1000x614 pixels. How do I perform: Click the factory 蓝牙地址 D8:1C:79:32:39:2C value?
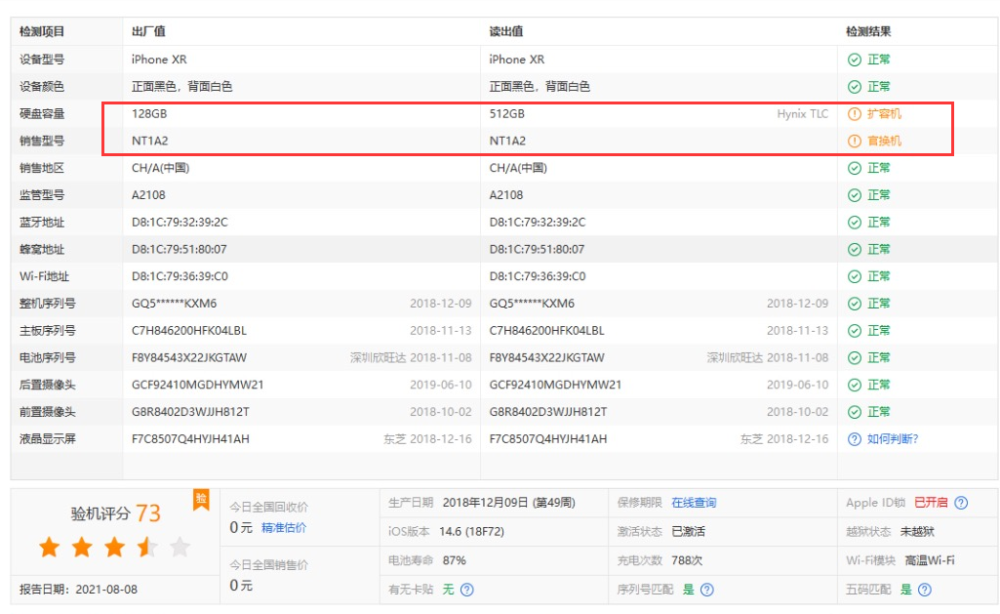[x=180, y=223]
